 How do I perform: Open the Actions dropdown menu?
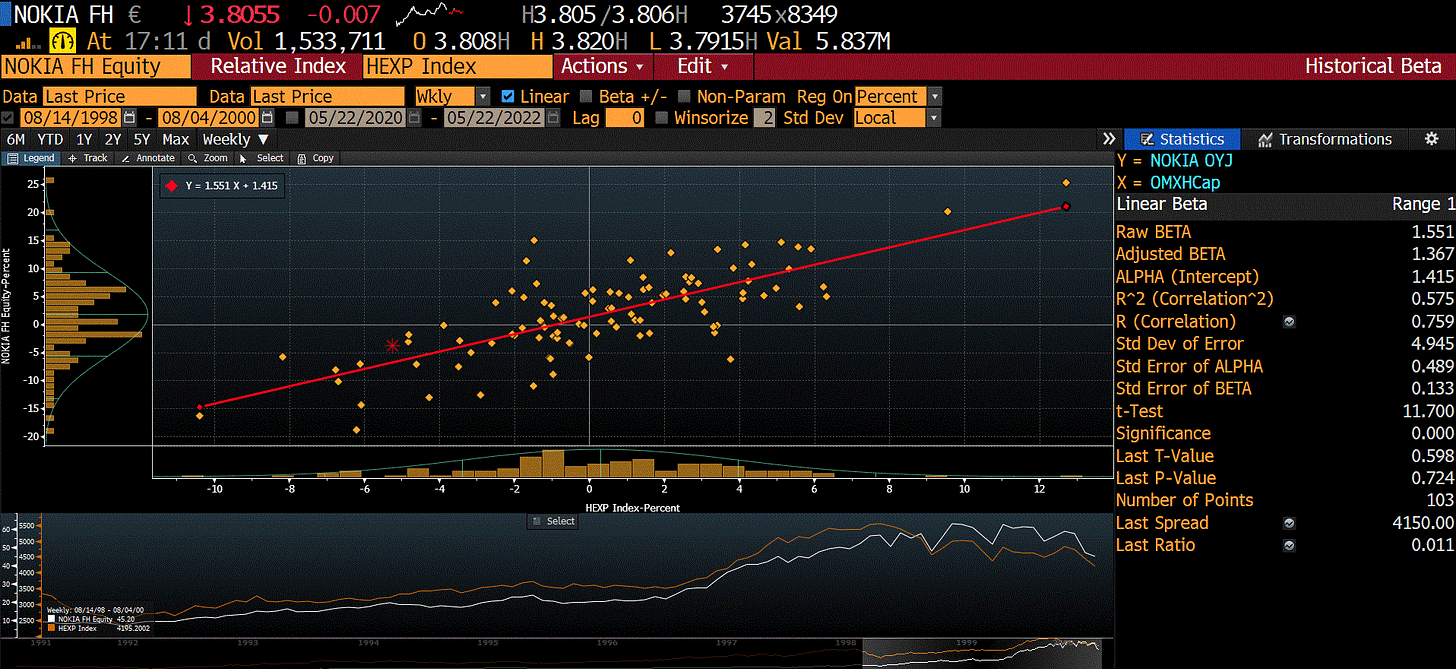[603, 67]
